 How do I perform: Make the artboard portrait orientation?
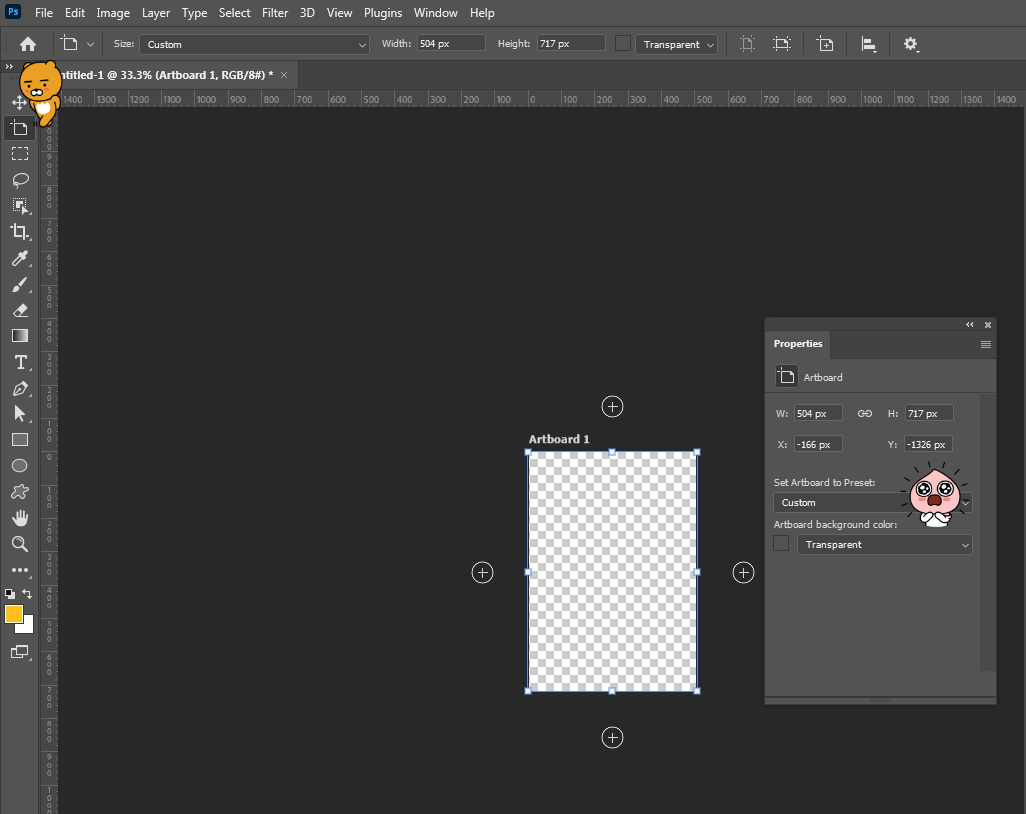tap(747, 44)
